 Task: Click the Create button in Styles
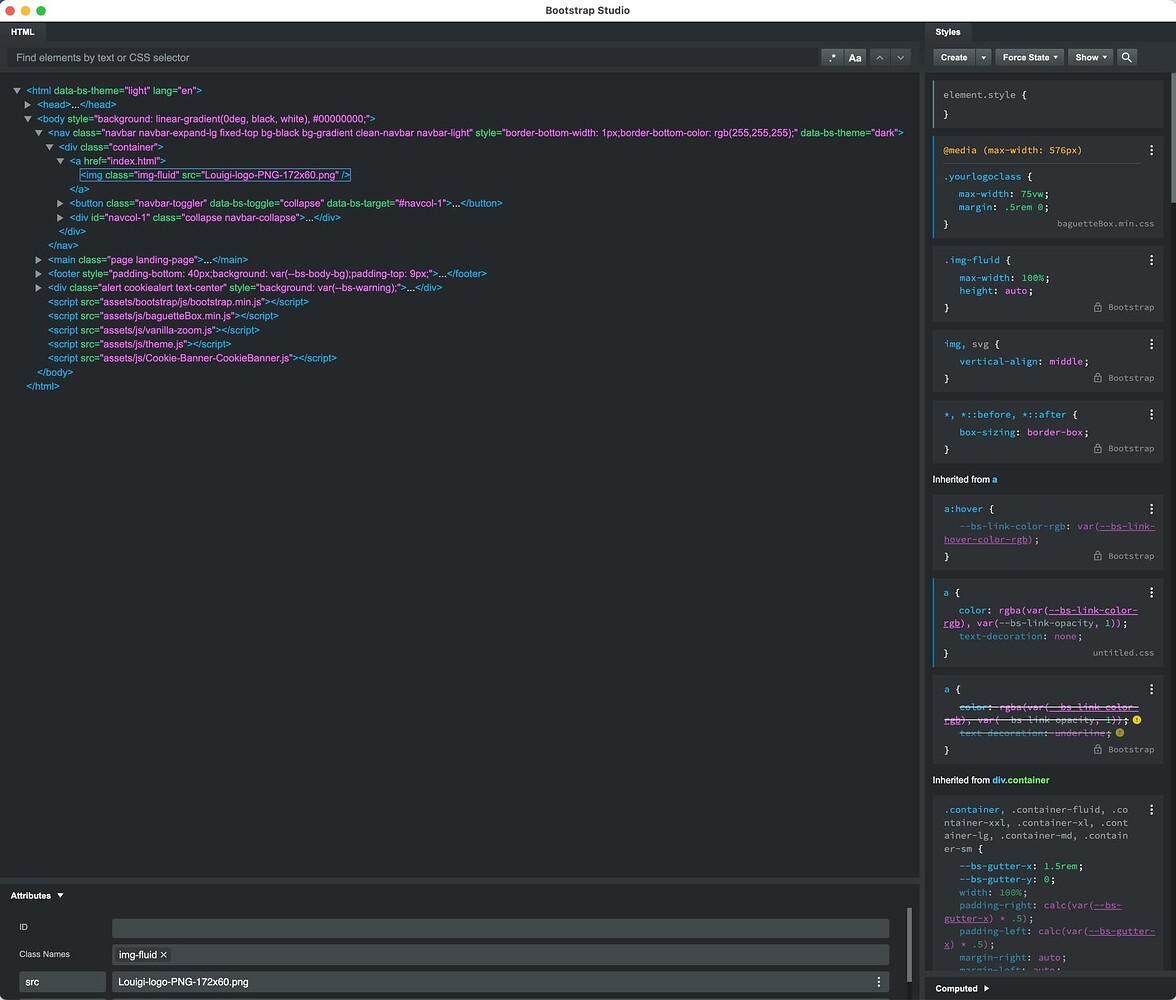(954, 58)
